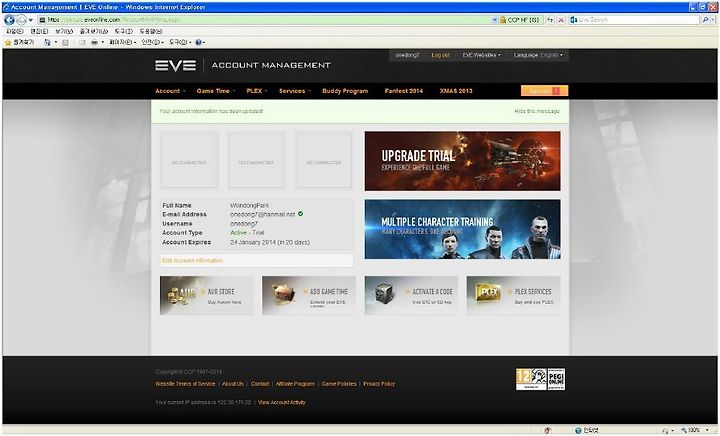Open the Language English dropdown
720x436 pixels.
click(x=538, y=55)
